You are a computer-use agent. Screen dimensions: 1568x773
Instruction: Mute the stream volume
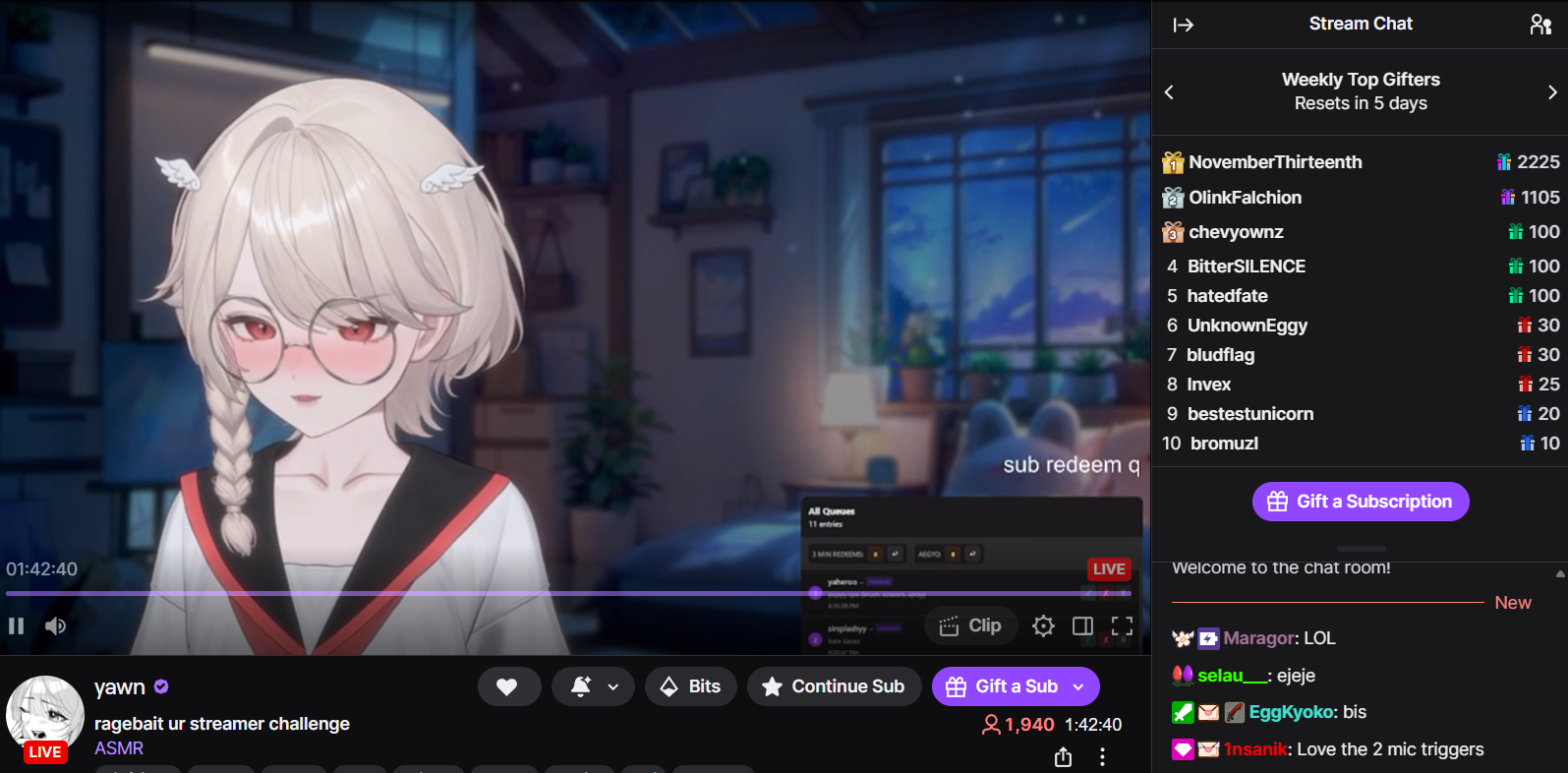coord(55,625)
